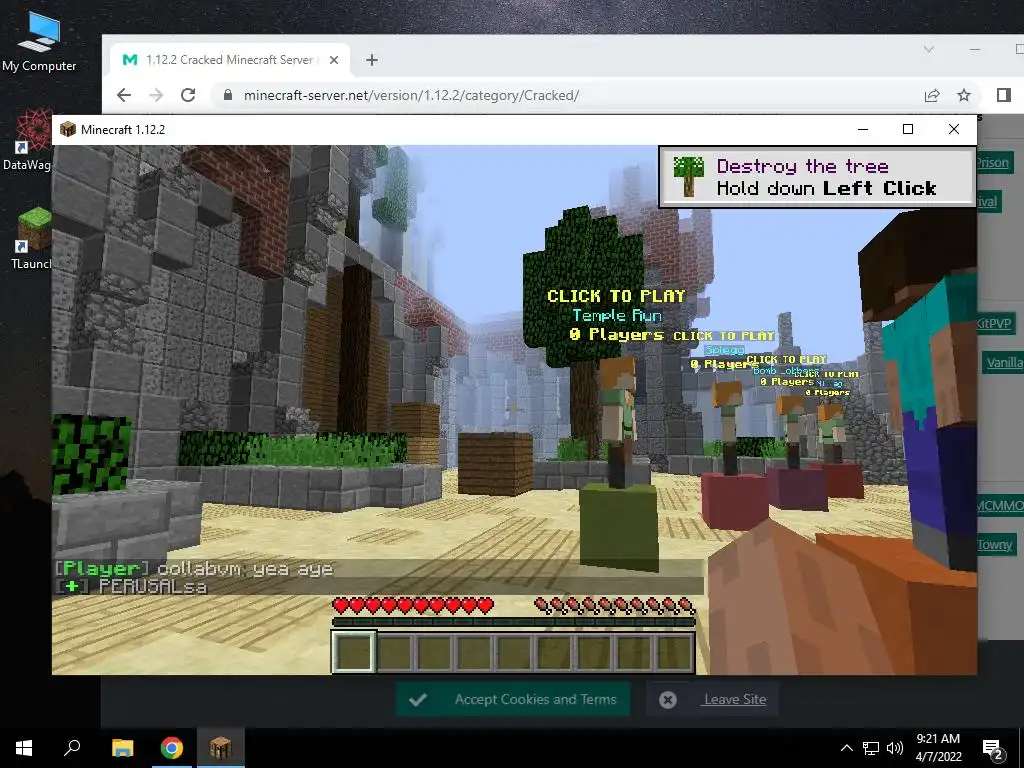
Task: Click the share page icon in Chrome
Action: tap(932, 95)
